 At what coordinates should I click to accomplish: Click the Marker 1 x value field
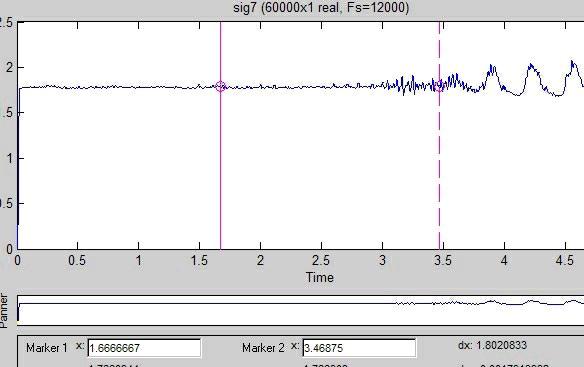[145, 348]
